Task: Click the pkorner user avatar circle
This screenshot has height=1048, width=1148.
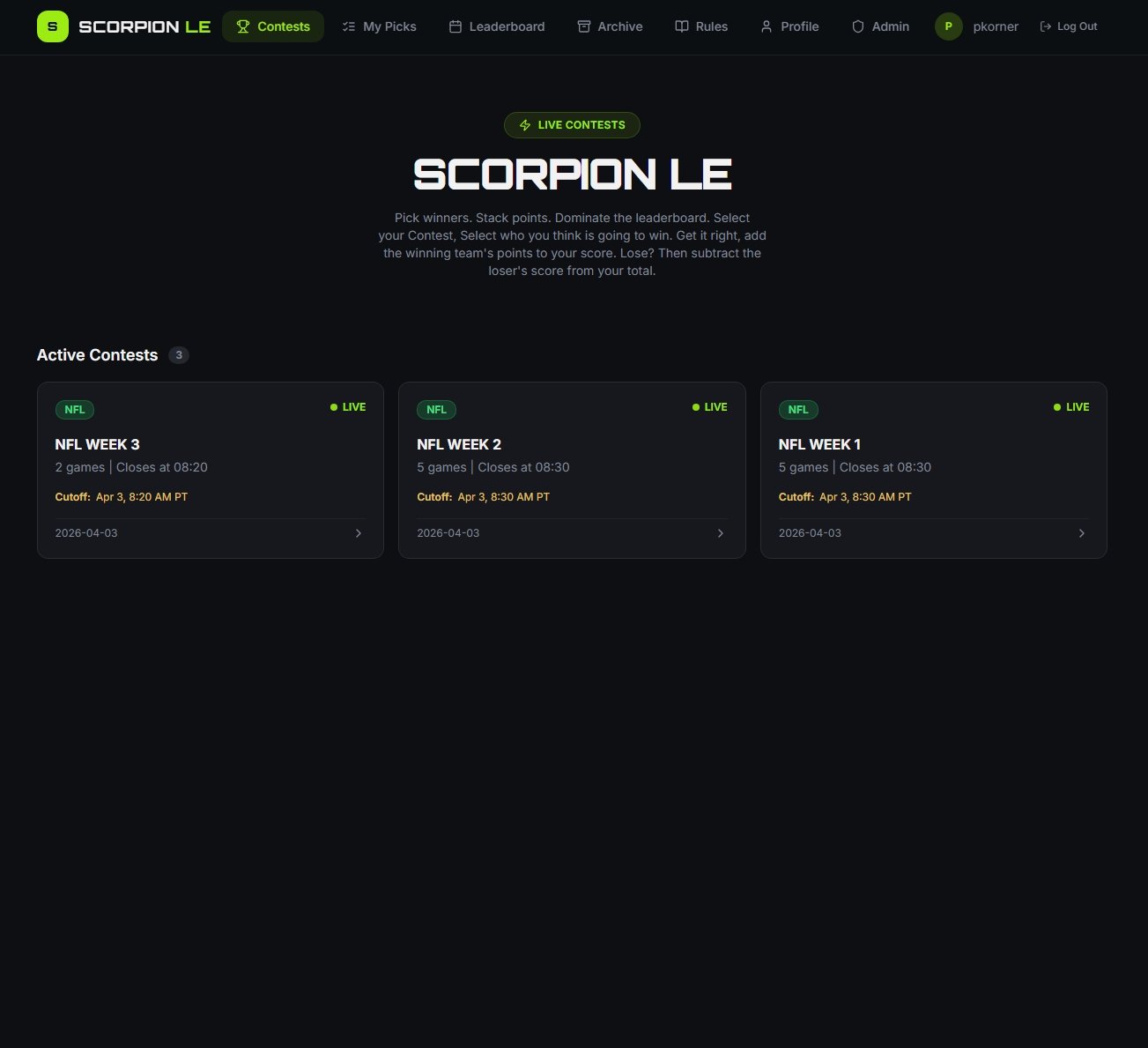Action: 948,26
